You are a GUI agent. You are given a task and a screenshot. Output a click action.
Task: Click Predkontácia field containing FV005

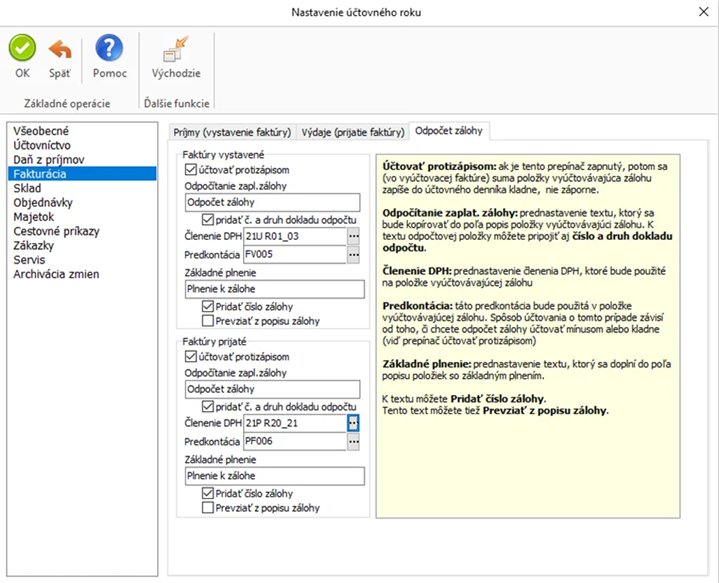click(x=294, y=254)
